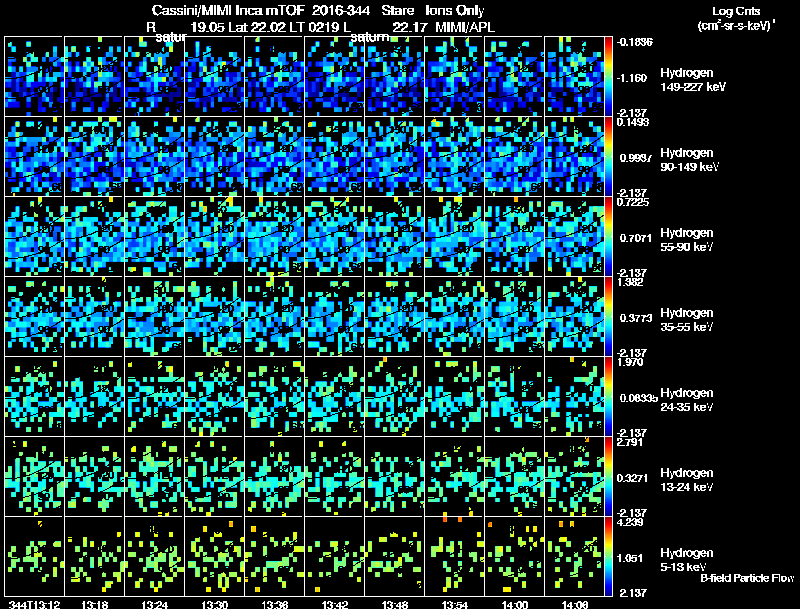Click the Hydrogen 5-13 keV color bar
Viewport: 800px width, 609px height.
[608, 557]
